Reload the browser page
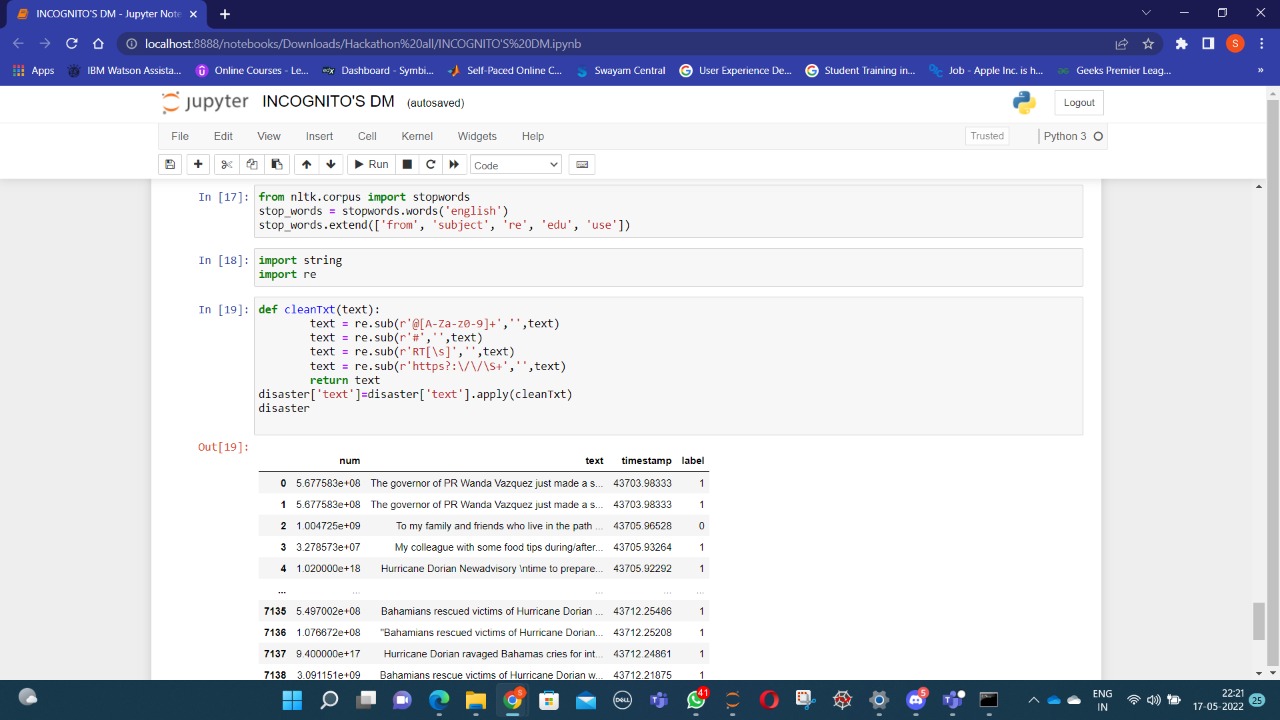The image size is (1280, 720). [x=71, y=43]
